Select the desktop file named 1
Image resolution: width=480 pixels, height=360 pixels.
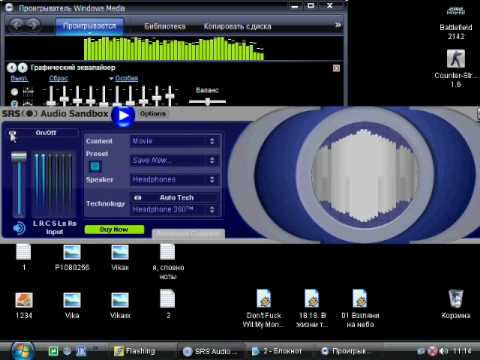24,257
